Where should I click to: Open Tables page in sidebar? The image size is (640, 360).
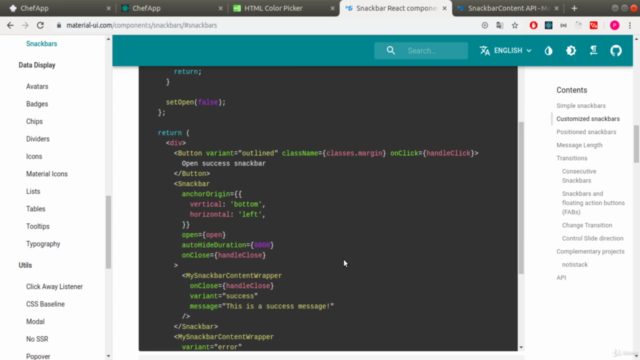pyautogui.click(x=36, y=209)
